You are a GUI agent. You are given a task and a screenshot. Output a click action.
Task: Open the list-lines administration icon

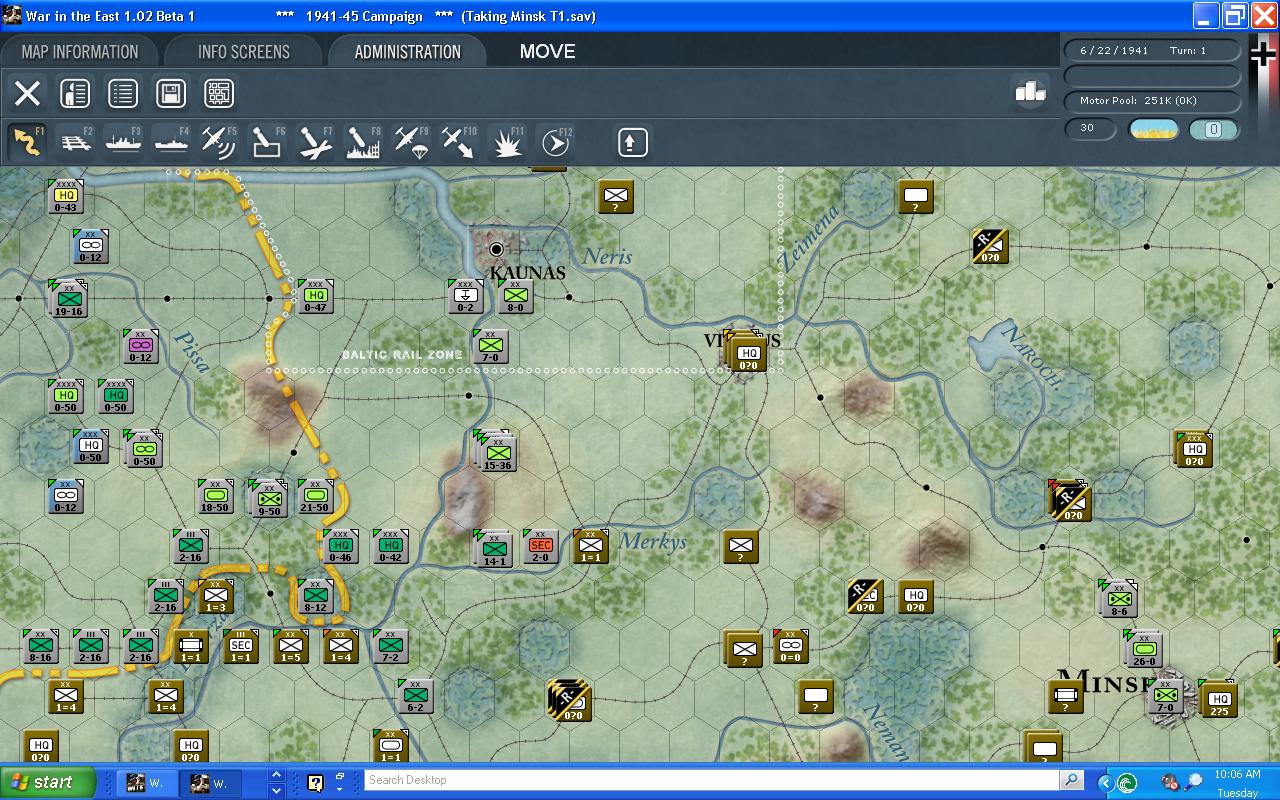coord(123,93)
